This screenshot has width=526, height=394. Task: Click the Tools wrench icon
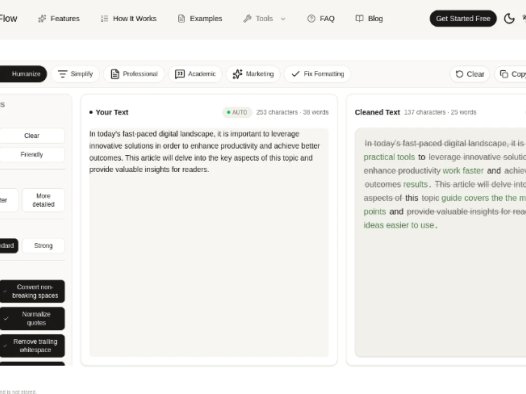(x=247, y=18)
